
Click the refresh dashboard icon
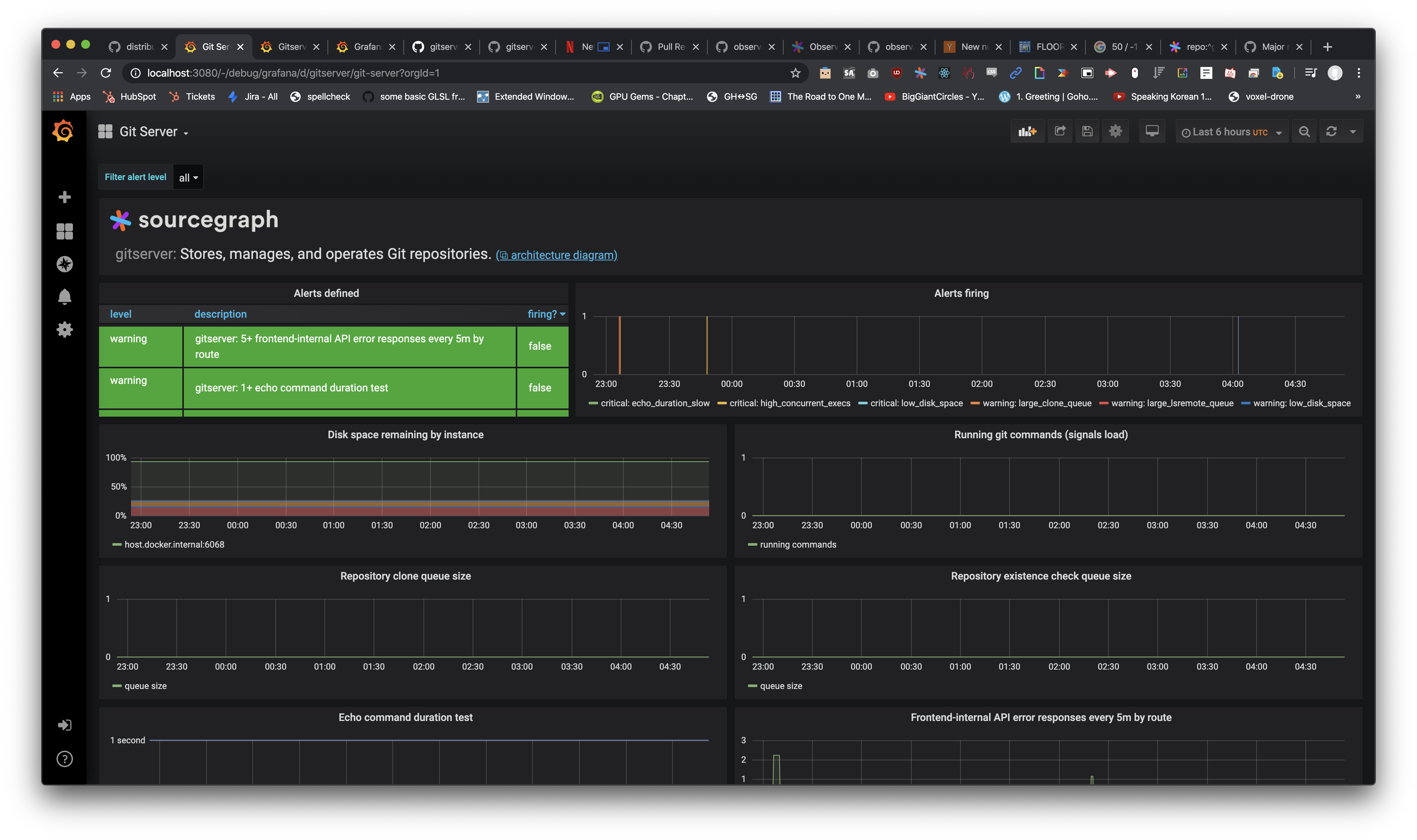tap(1331, 131)
